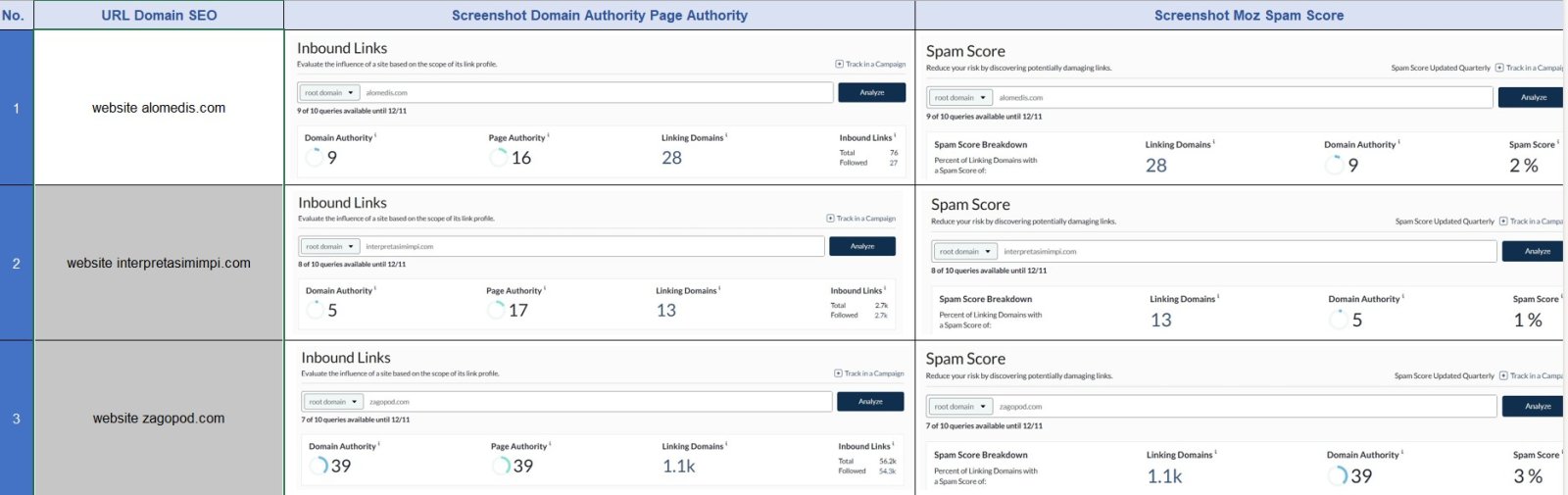Click plus icon beside Track in a Campaign, alomedis Inbound Links

tap(839, 64)
